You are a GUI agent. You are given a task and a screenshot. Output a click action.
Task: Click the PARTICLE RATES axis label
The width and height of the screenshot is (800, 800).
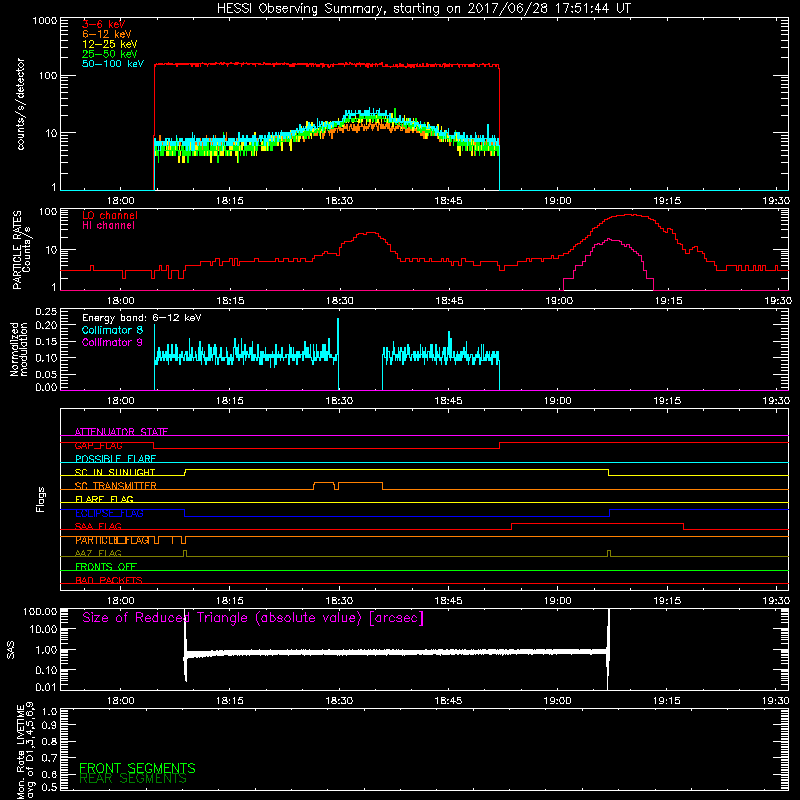tap(21, 249)
